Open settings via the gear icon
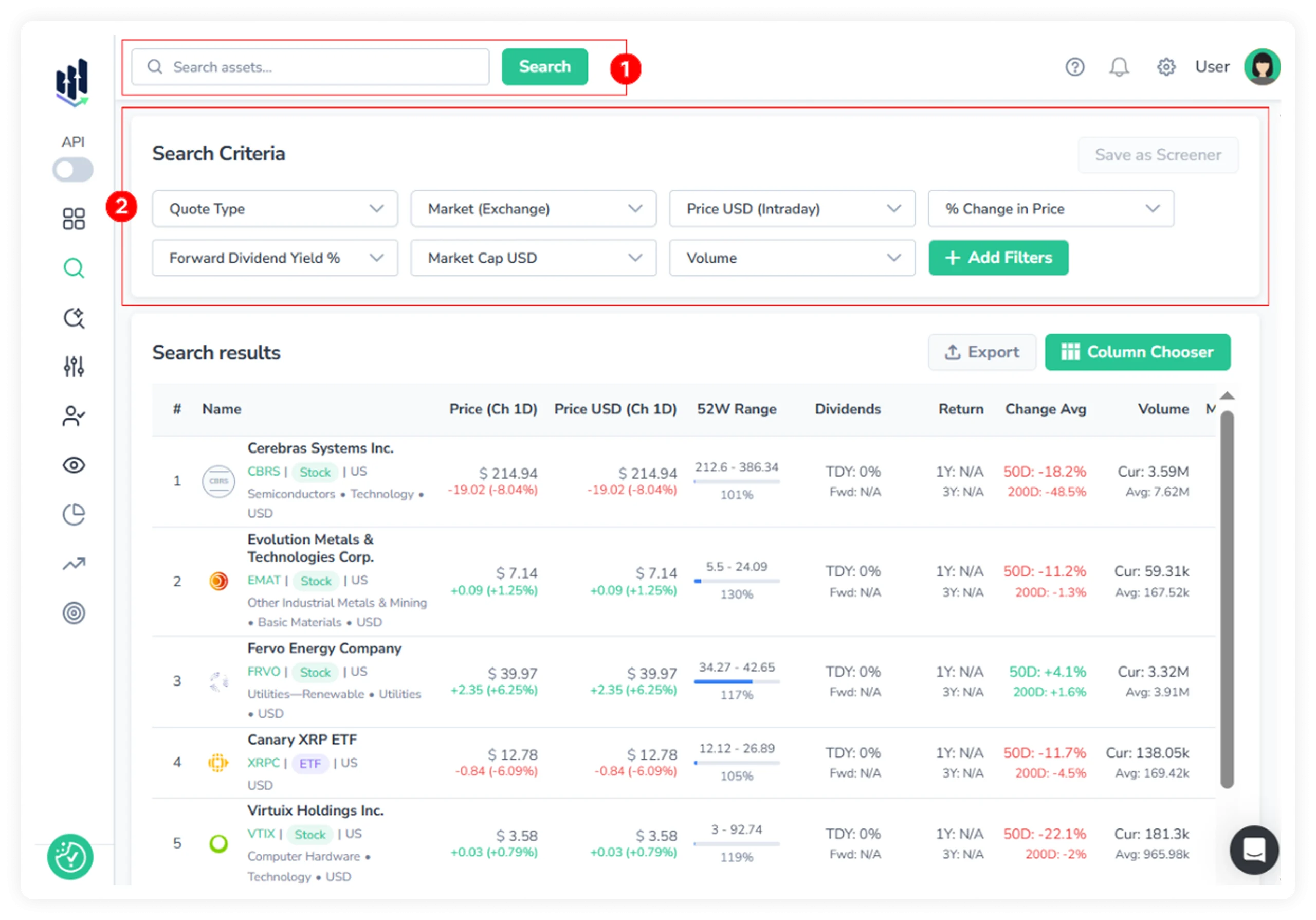This screenshot has height=920, width=1316. tap(1166, 67)
